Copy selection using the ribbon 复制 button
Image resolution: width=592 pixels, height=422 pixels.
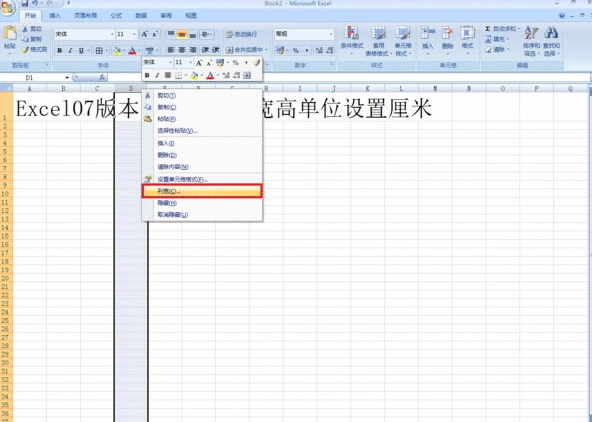click(32, 39)
